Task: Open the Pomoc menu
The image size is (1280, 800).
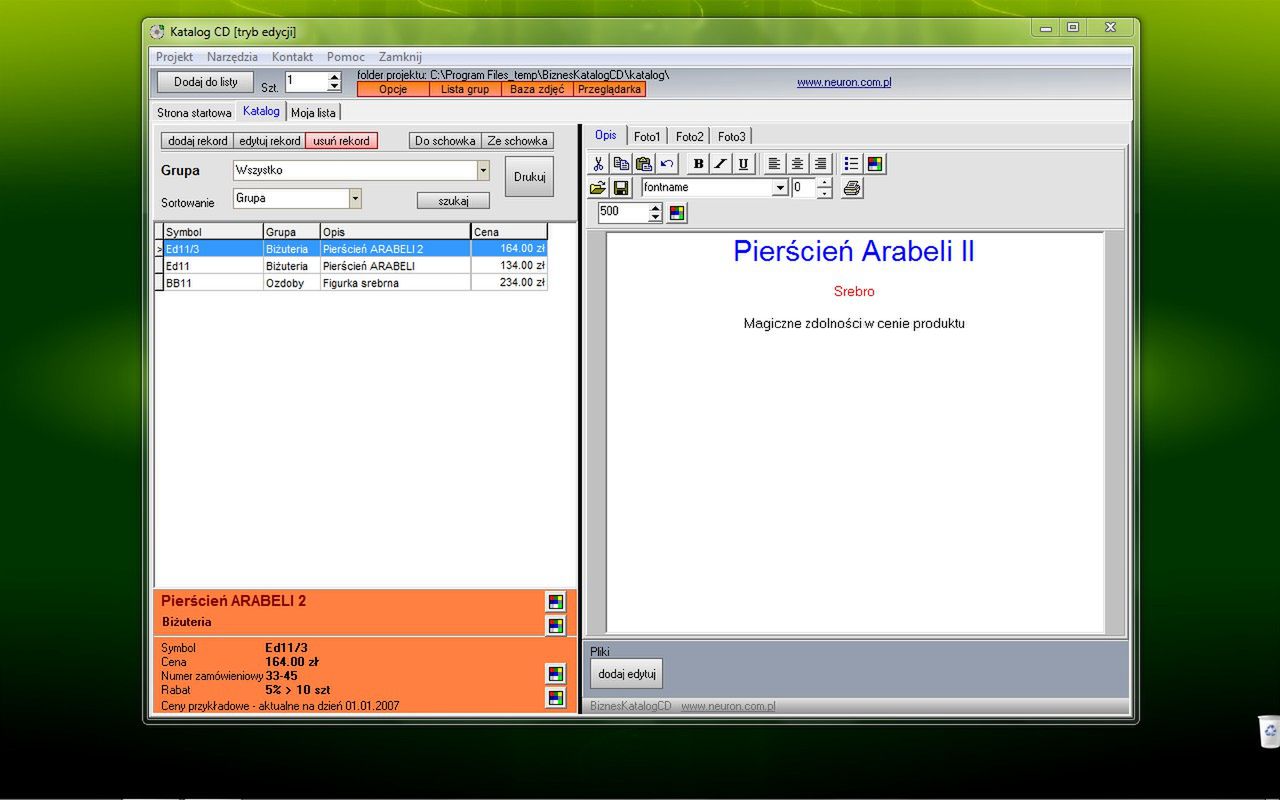Action: pos(346,57)
